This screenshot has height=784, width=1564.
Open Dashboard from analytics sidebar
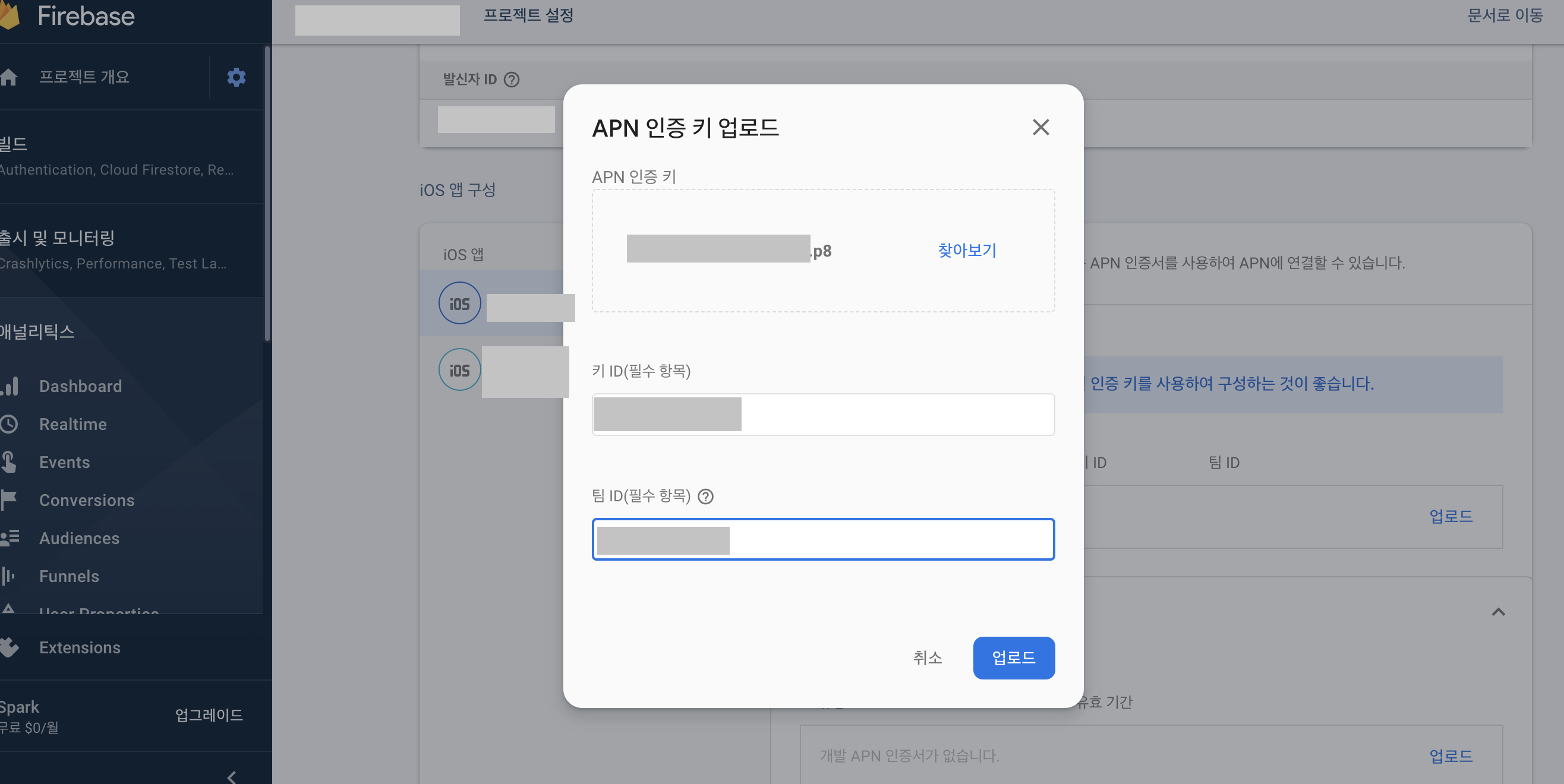coord(80,386)
